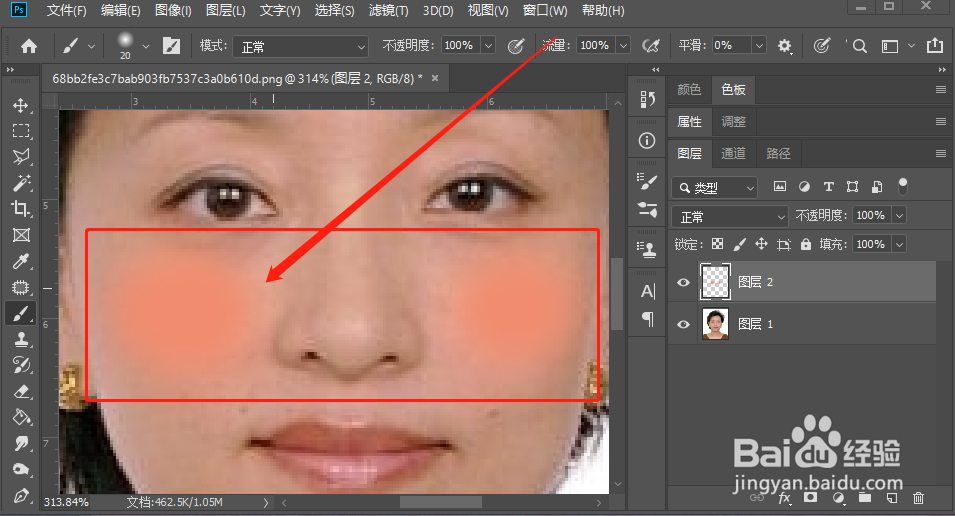Click the 313.84% zoom field
Image resolution: width=955 pixels, height=516 pixels.
66,502
